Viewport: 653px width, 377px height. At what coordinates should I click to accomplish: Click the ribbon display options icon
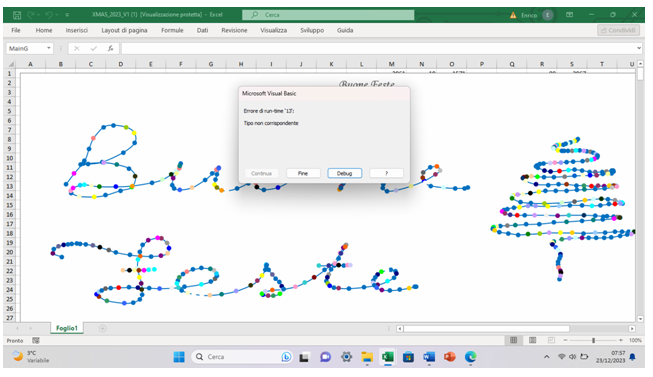pos(569,15)
